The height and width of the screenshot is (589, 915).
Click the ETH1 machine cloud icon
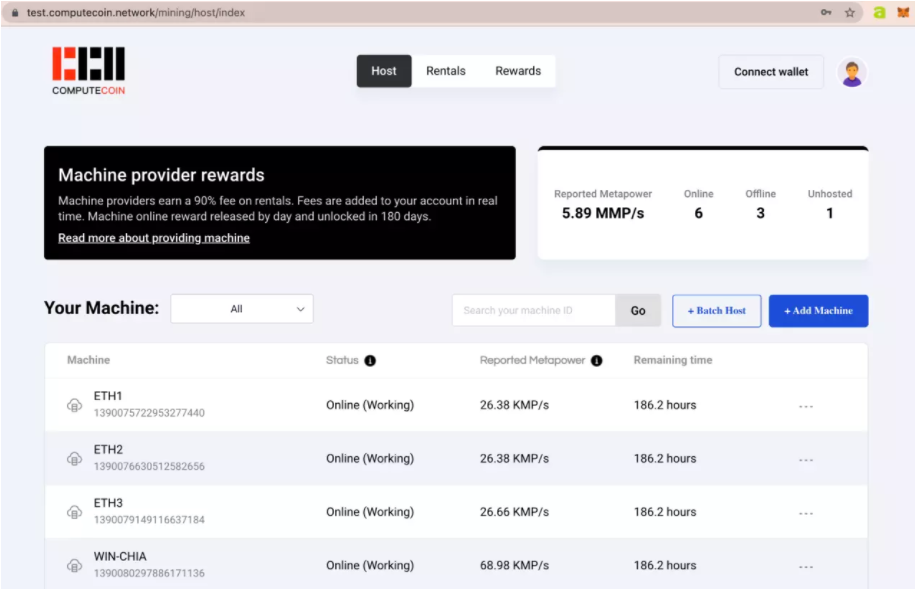pos(74,405)
